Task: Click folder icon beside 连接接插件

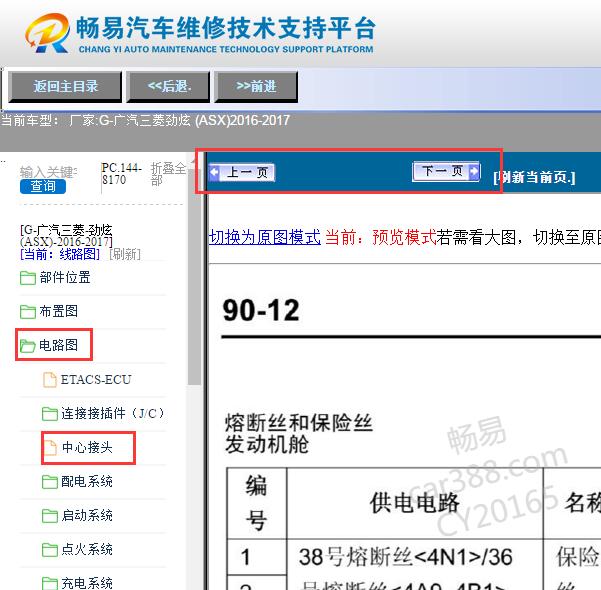Action: (50, 413)
